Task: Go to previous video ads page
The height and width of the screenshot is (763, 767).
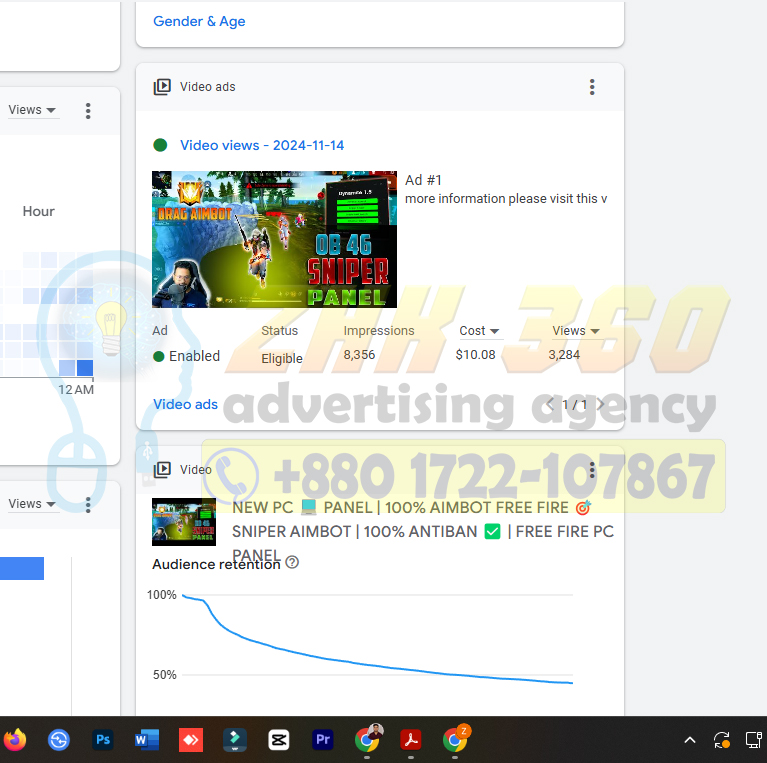Action: coord(550,404)
